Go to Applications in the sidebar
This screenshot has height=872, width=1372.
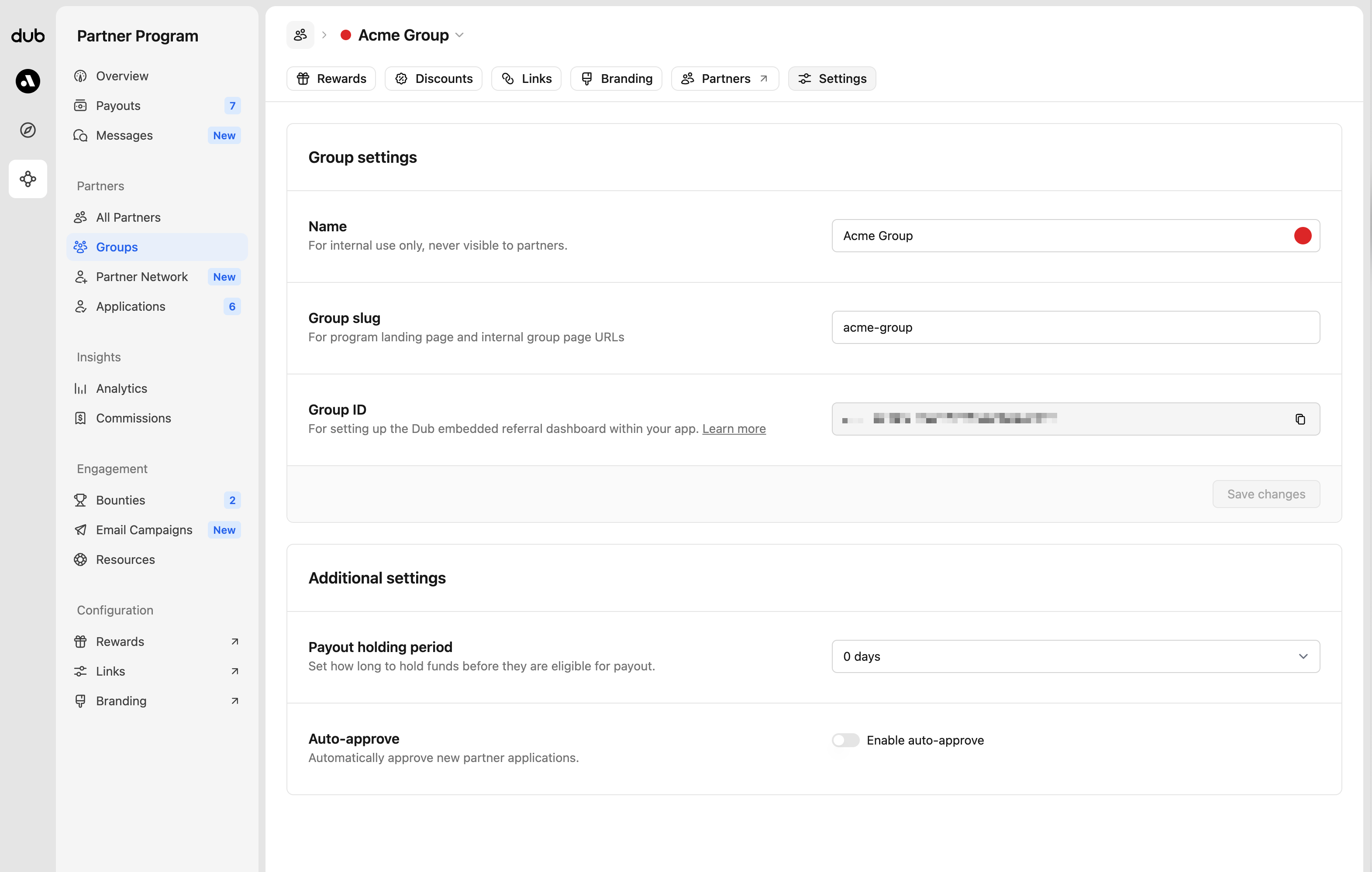131,306
